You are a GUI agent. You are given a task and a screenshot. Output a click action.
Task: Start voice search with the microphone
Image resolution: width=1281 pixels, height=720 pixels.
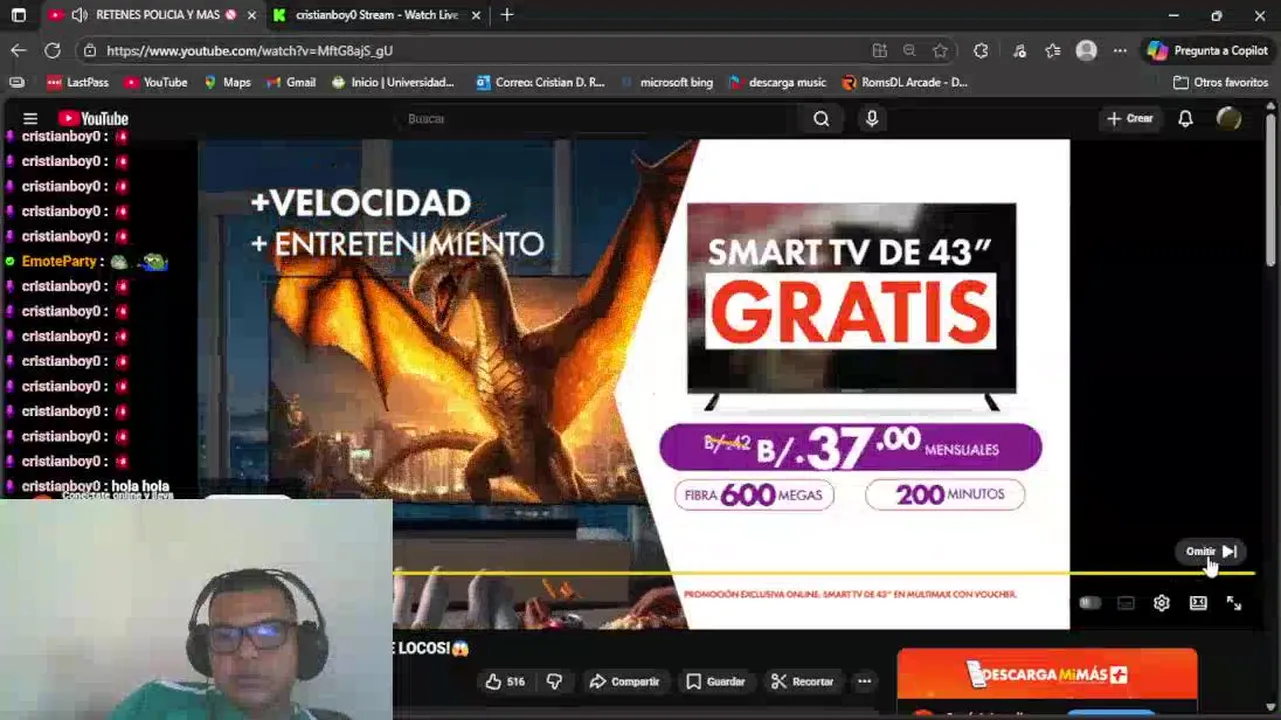click(872, 118)
